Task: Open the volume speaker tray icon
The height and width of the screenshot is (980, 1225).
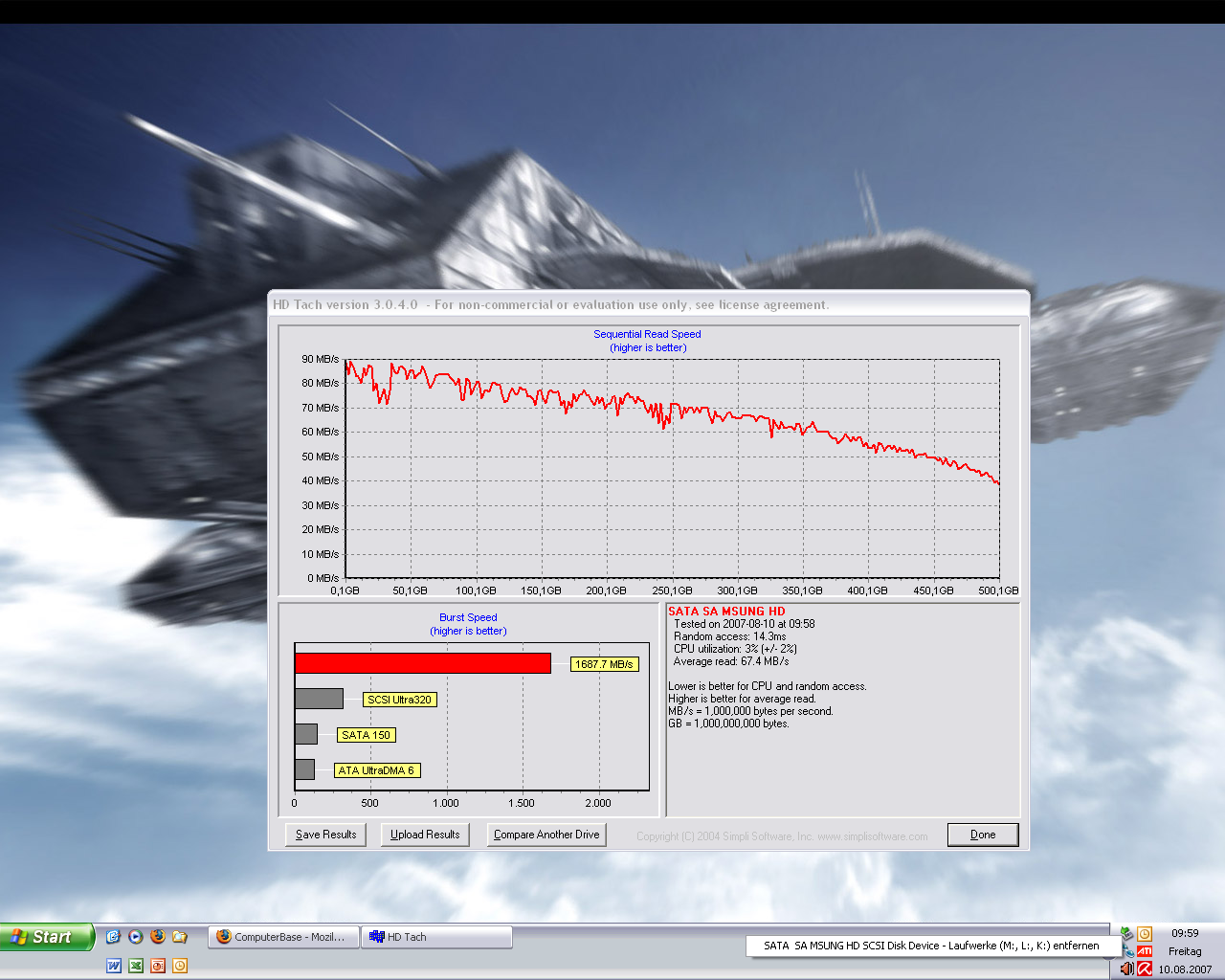Action: click(x=1127, y=969)
